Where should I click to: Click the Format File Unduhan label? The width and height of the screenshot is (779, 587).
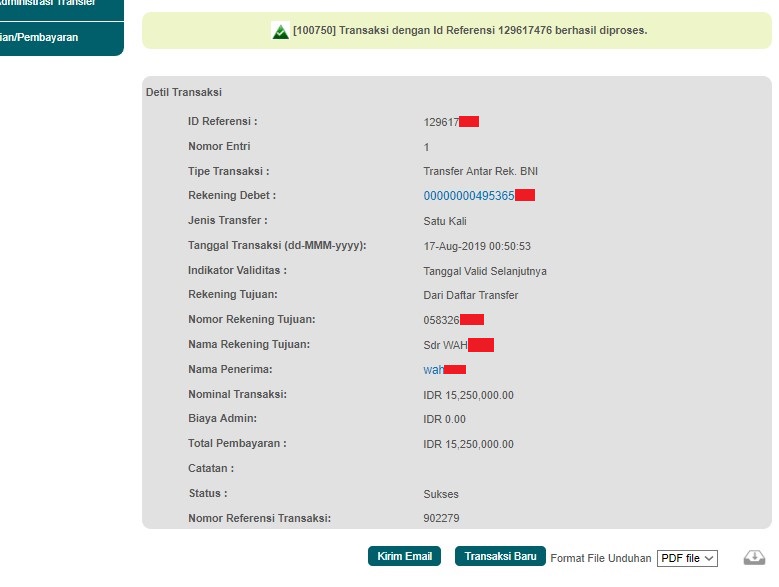(601, 558)
